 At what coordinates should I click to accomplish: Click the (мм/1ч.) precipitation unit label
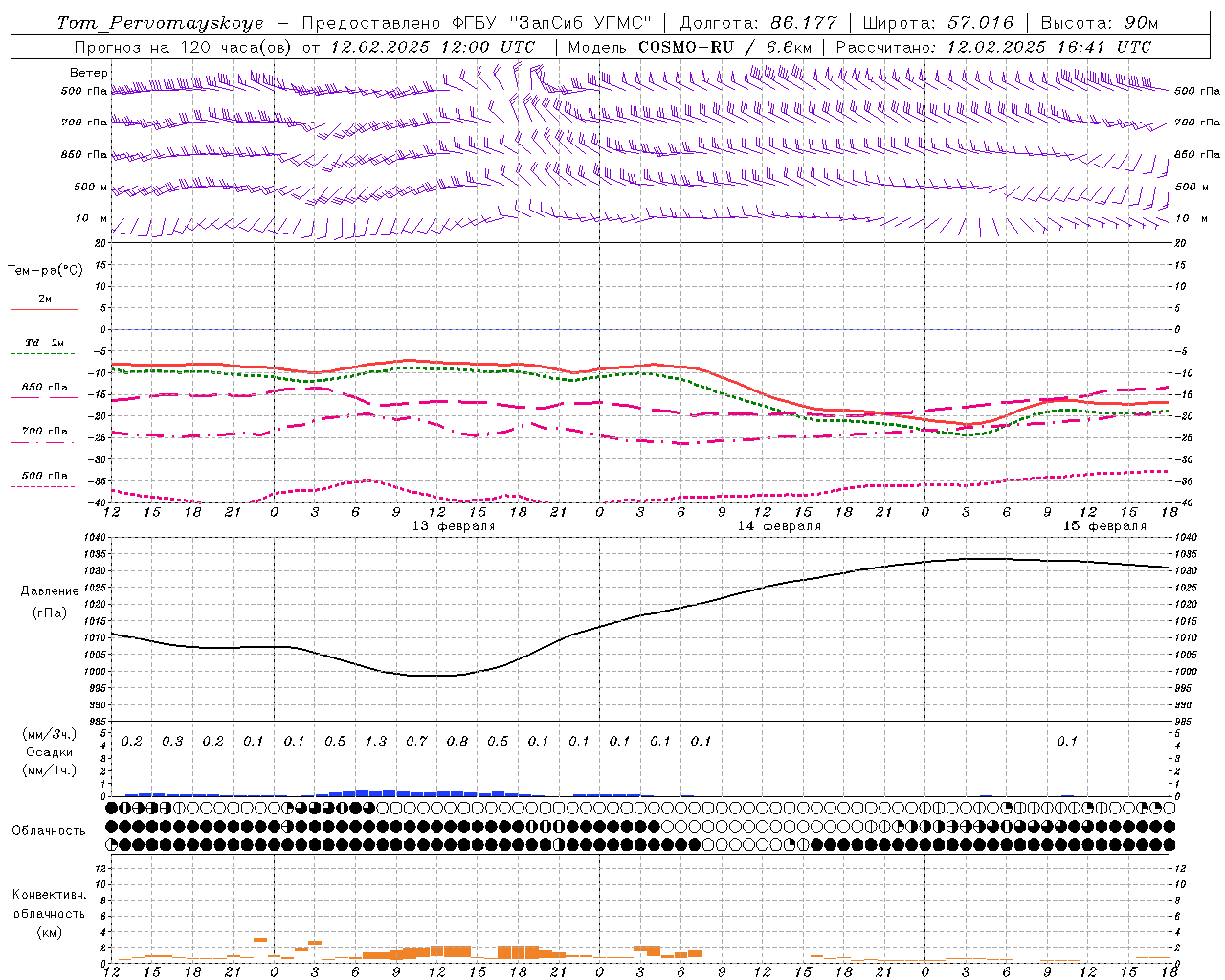tap(50, 770)
